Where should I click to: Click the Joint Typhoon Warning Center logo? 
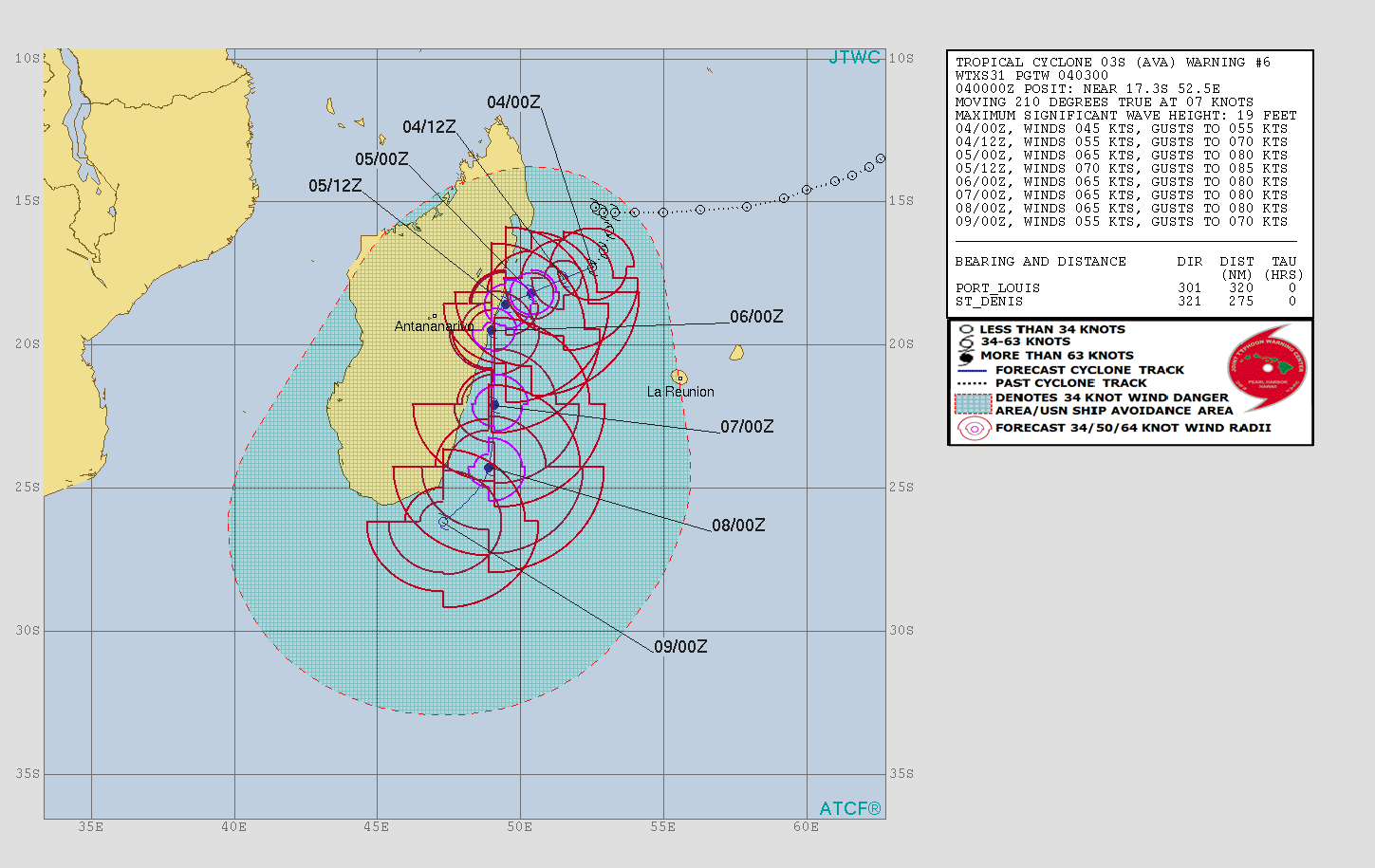(x=1268, y=368)
